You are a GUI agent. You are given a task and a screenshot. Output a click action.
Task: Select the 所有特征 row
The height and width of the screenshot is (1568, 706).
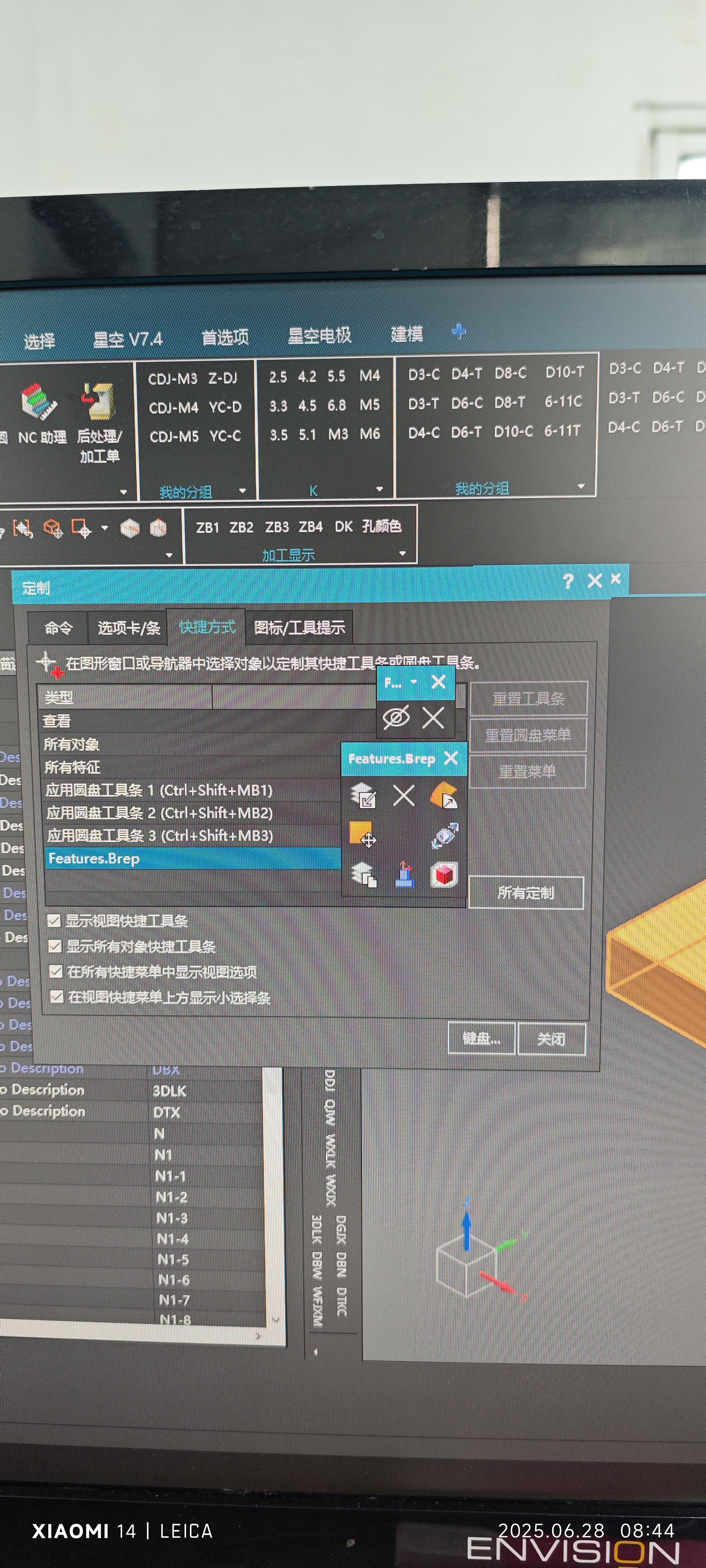click(192, 768)
